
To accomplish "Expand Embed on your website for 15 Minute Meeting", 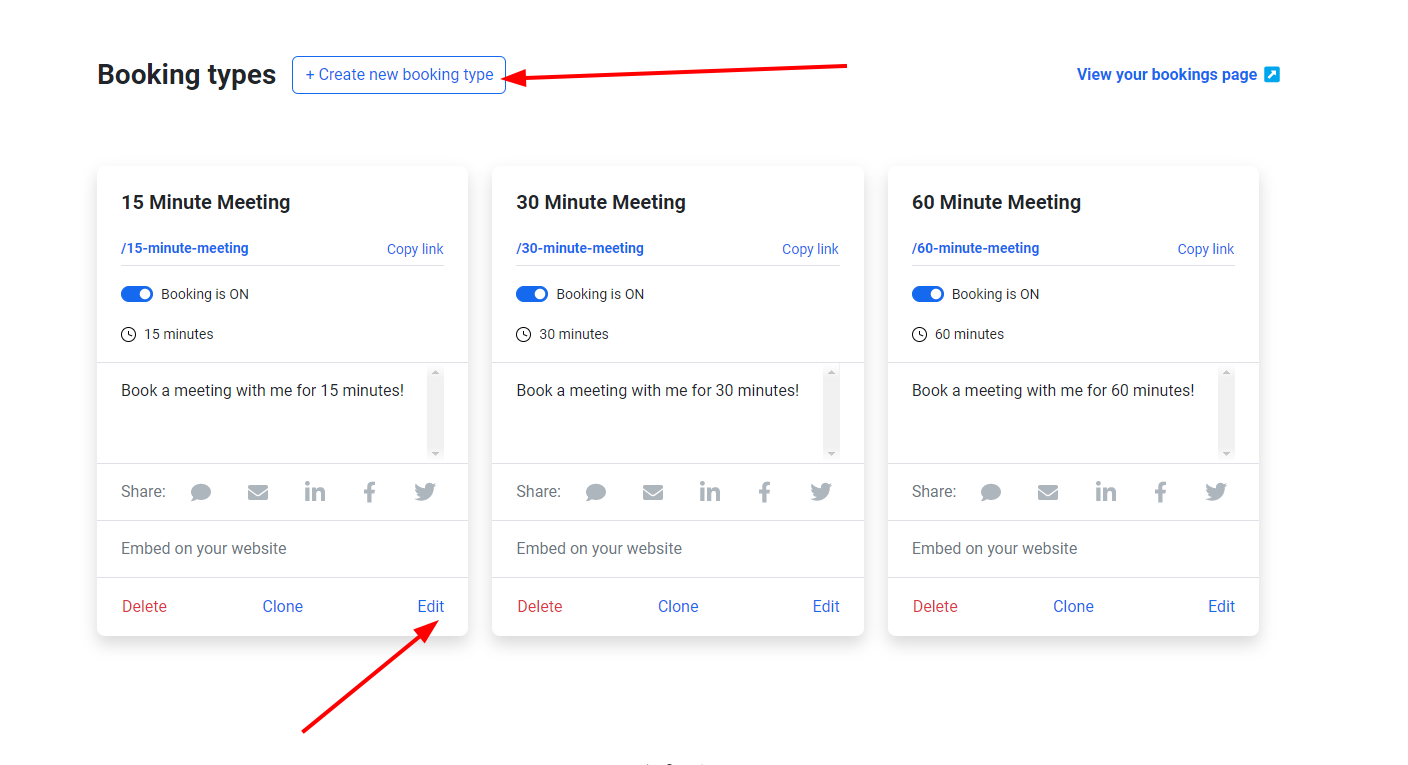I will tap(204, 549).
